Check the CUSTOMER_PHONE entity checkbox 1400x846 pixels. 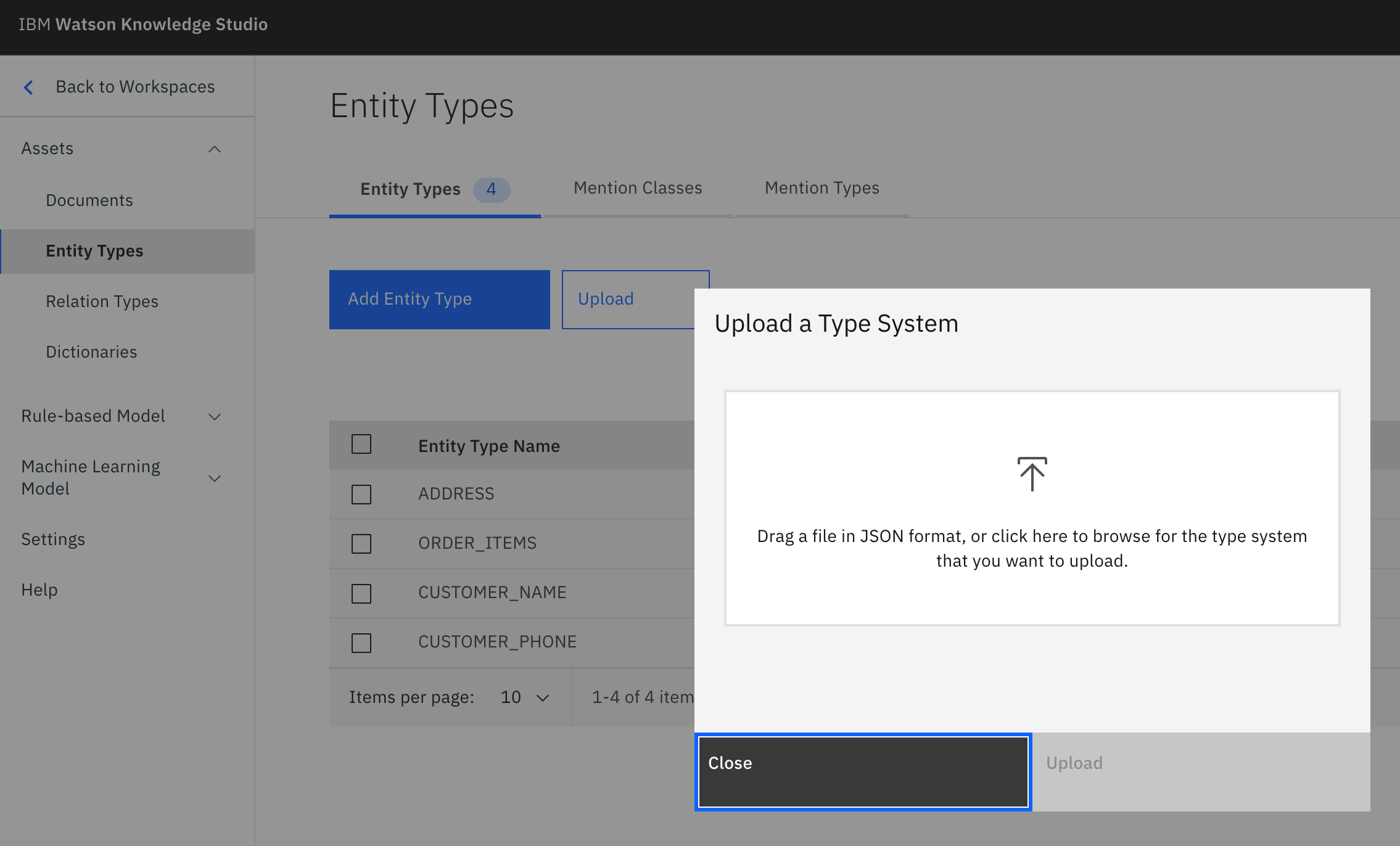click(361, 642)
